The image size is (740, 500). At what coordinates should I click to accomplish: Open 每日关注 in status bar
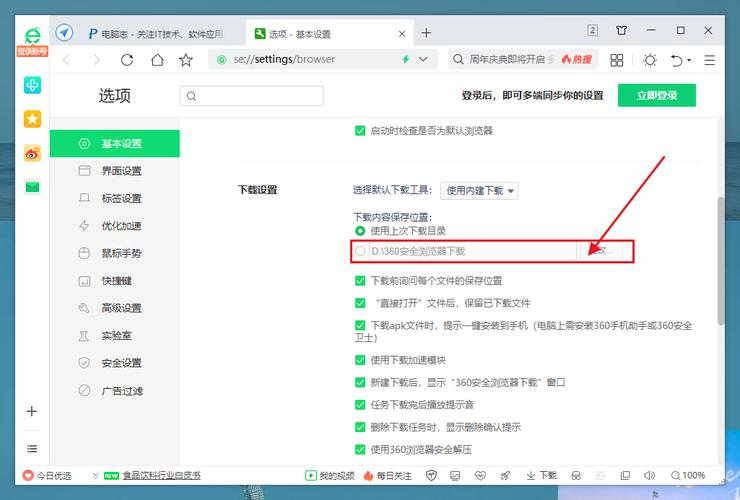pos(387,475)
